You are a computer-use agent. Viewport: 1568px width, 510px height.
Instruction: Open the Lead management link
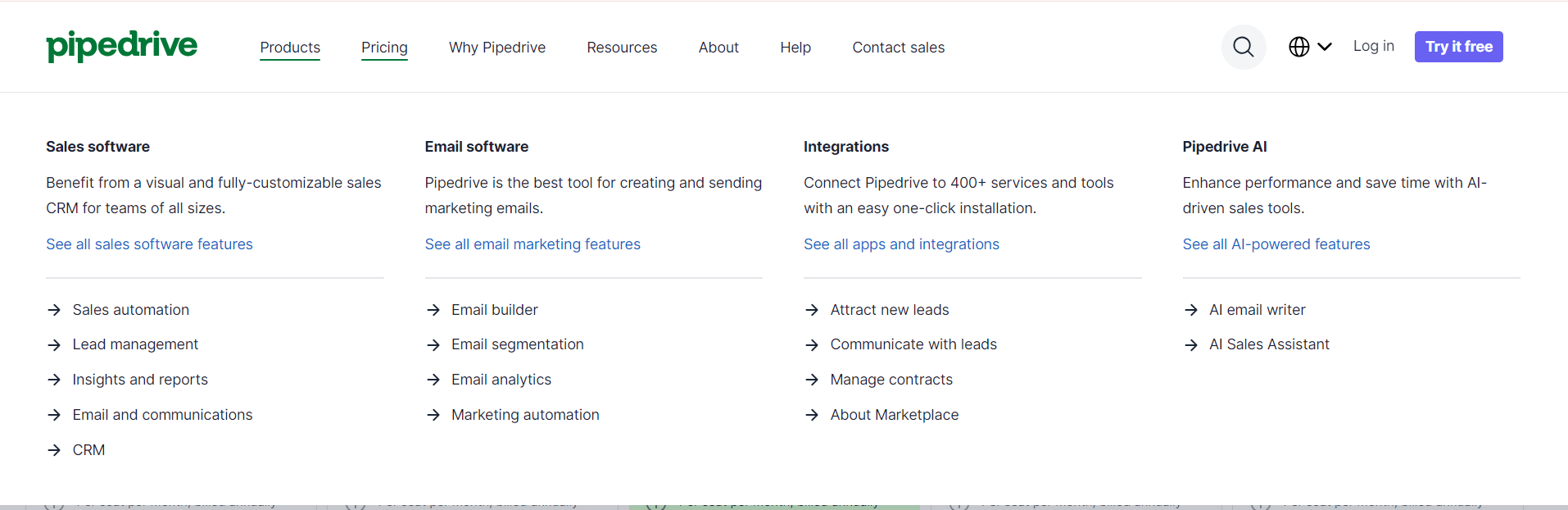coord(135,344)
